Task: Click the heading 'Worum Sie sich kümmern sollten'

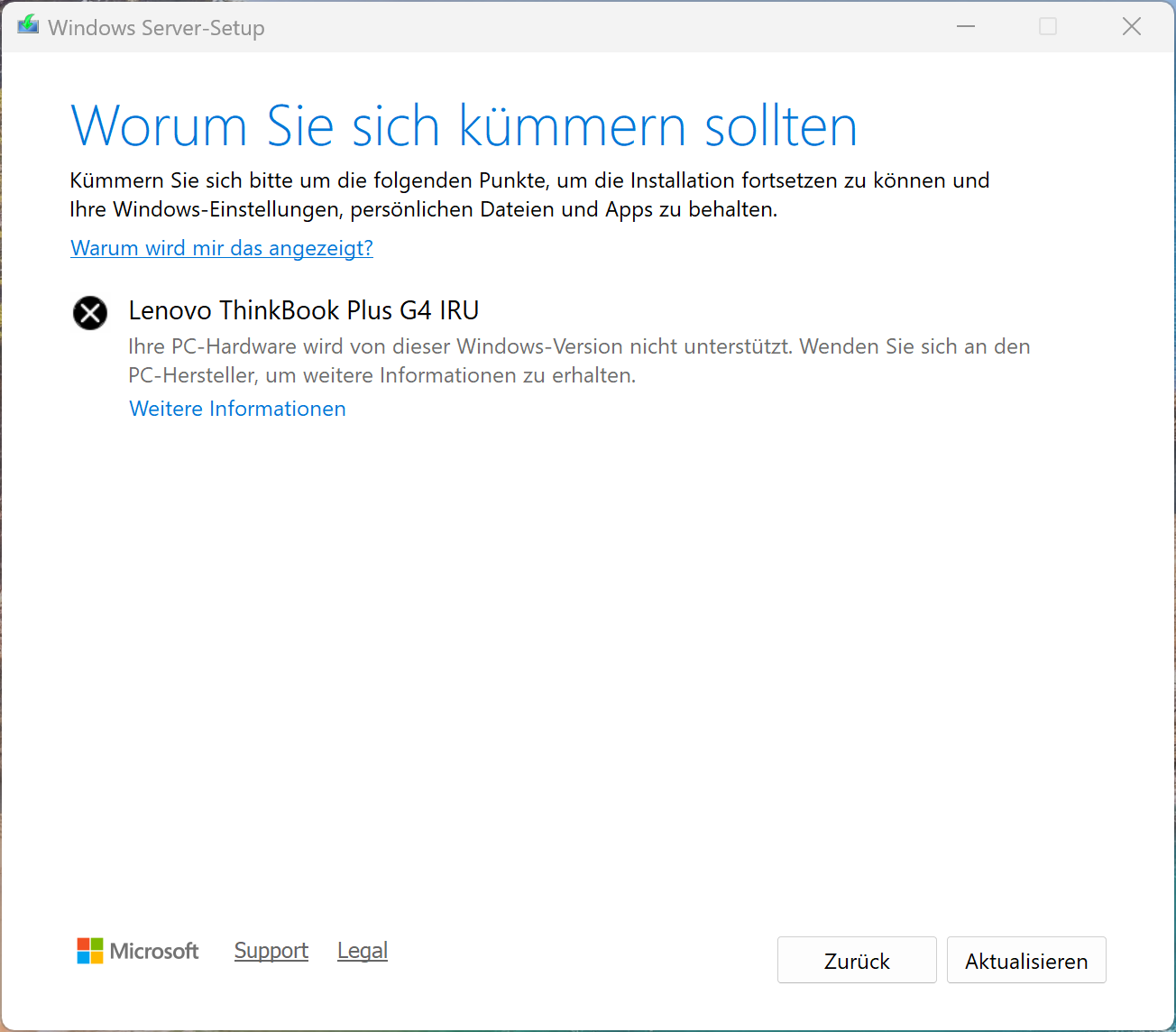Action: click(x=464, y=125)
